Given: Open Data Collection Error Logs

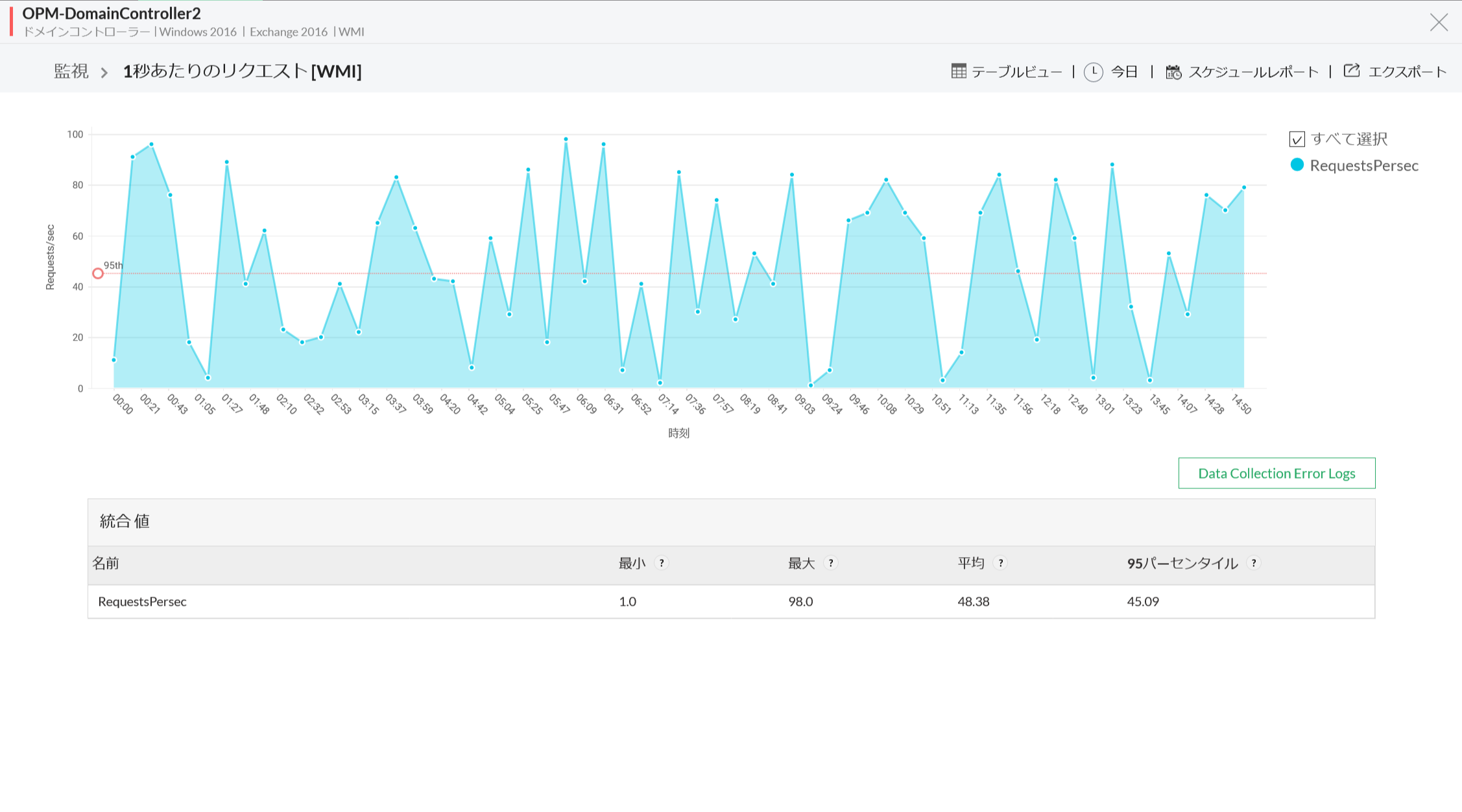Looking at the screenshot, I should 1276,473.
